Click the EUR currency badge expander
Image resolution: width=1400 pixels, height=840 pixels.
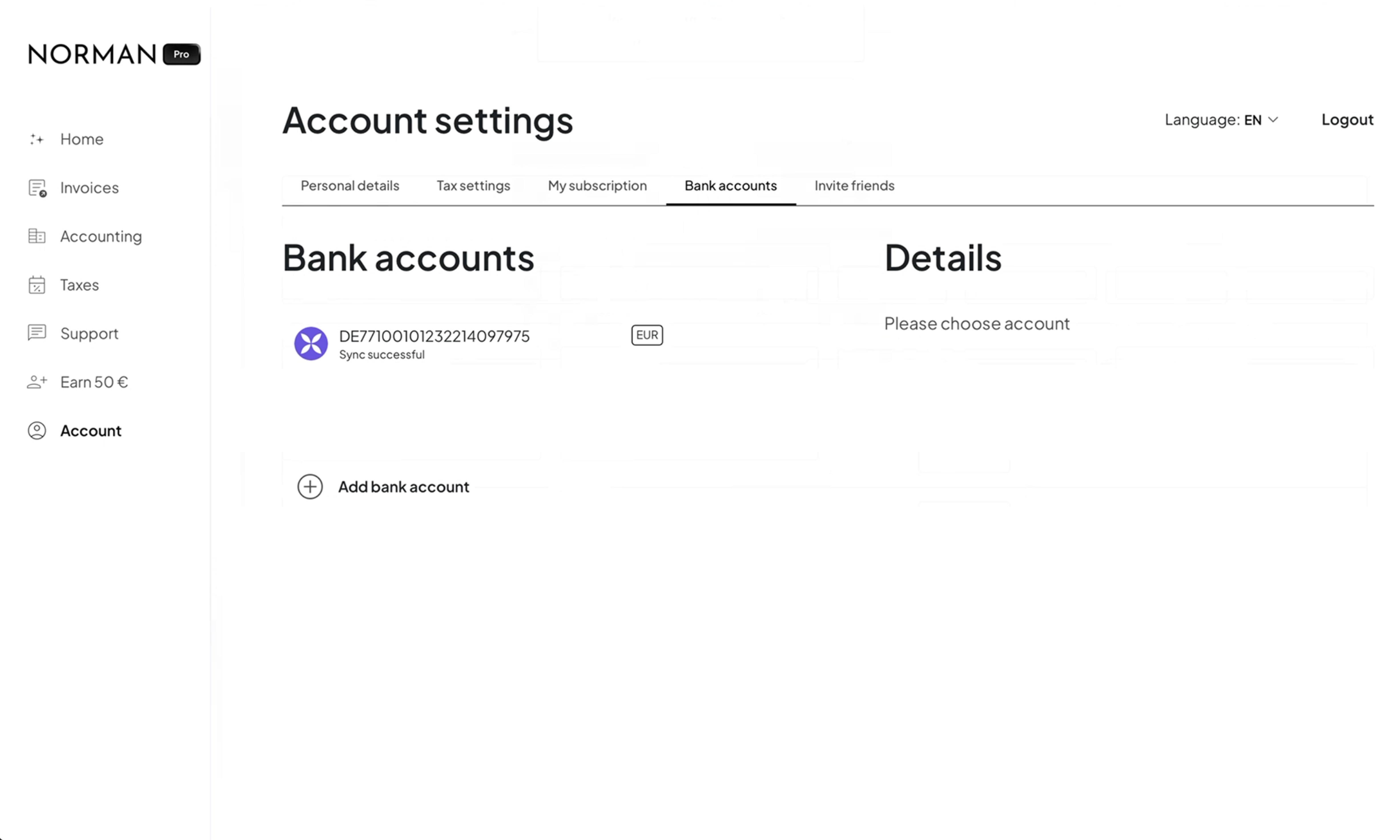coord(647,334)
